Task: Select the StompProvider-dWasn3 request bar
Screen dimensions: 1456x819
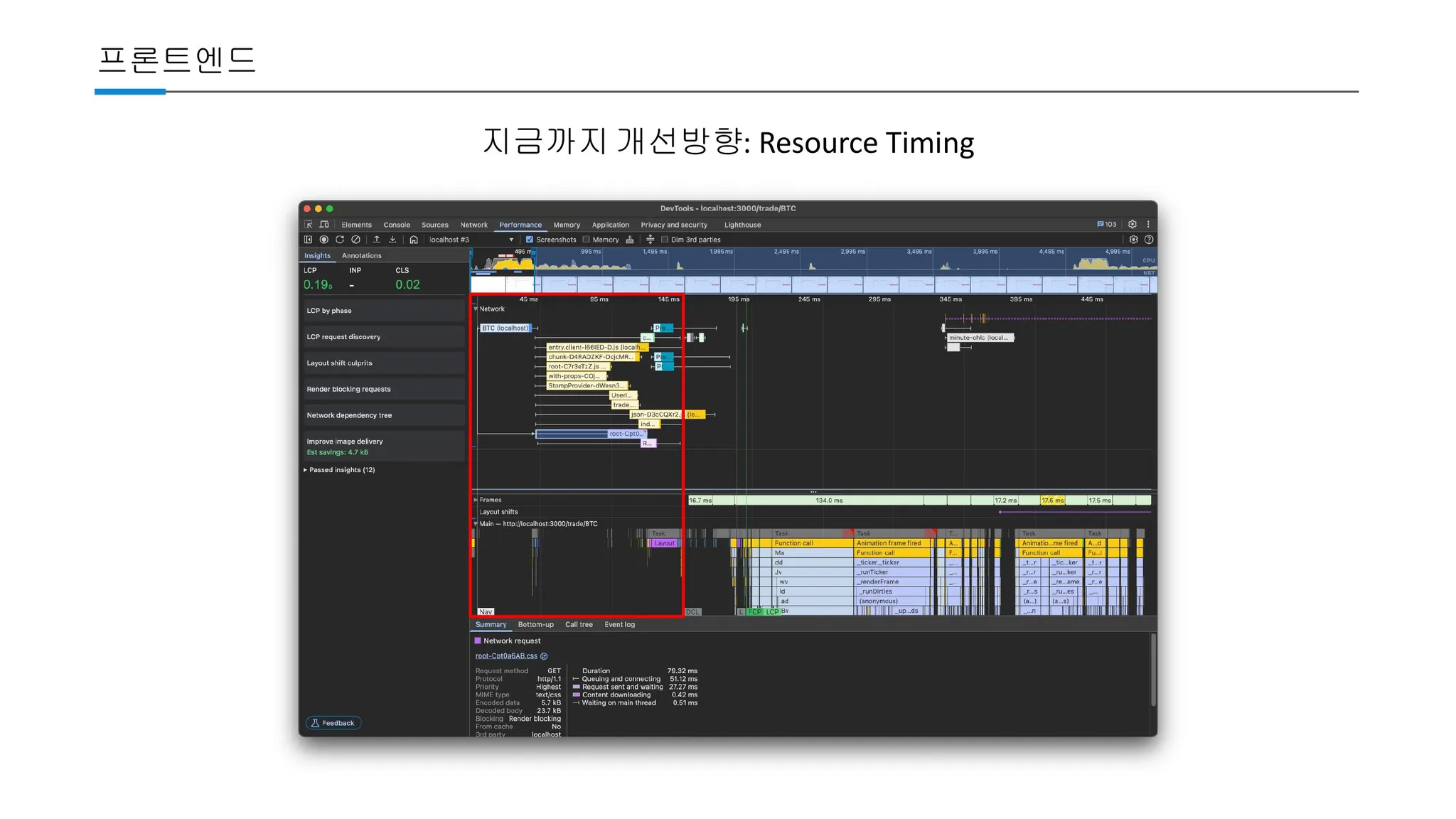Action: [x=587, y=386]
